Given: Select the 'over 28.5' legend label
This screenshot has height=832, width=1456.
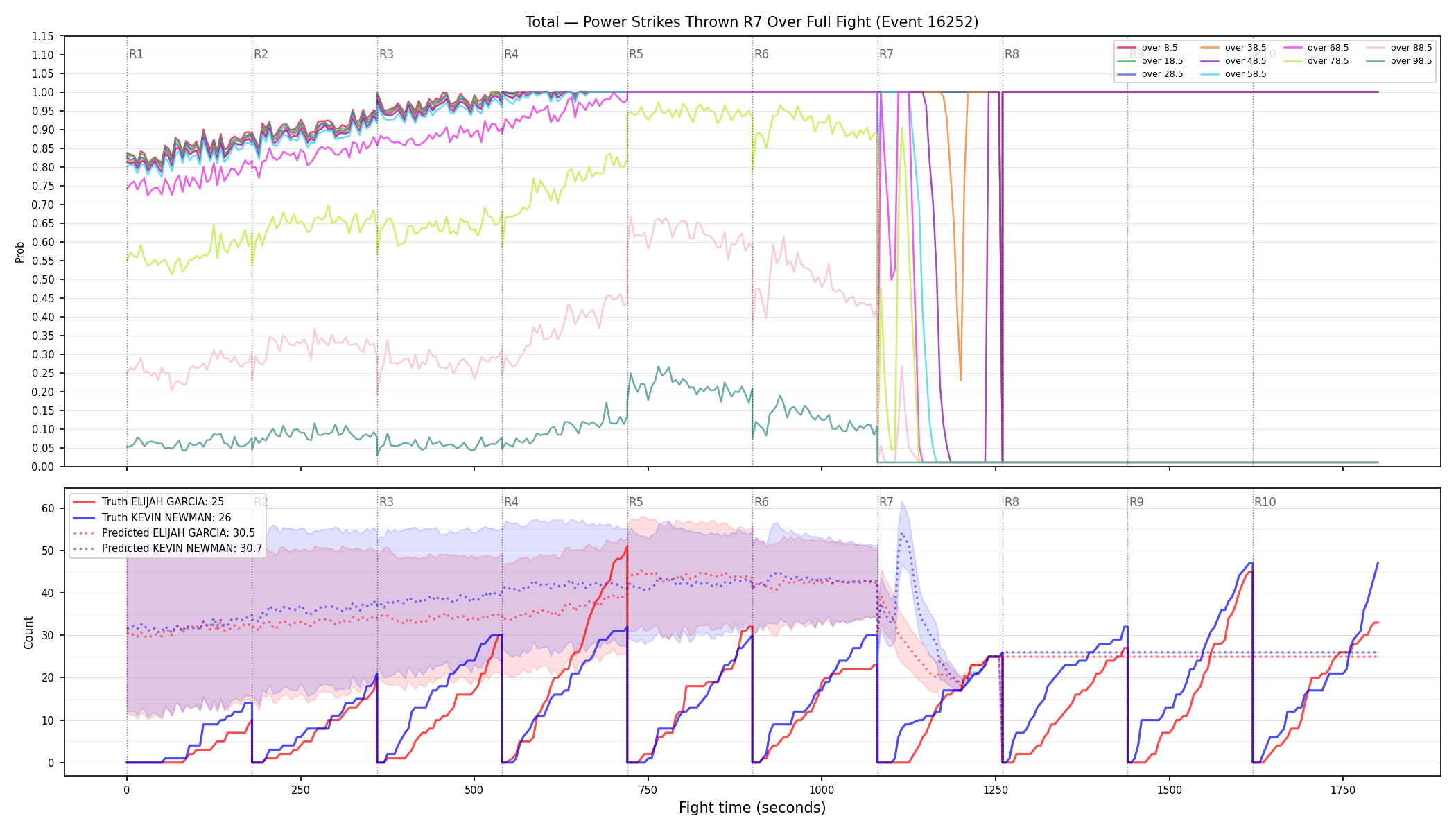Looking at the screenshot, I should 1162,74.
